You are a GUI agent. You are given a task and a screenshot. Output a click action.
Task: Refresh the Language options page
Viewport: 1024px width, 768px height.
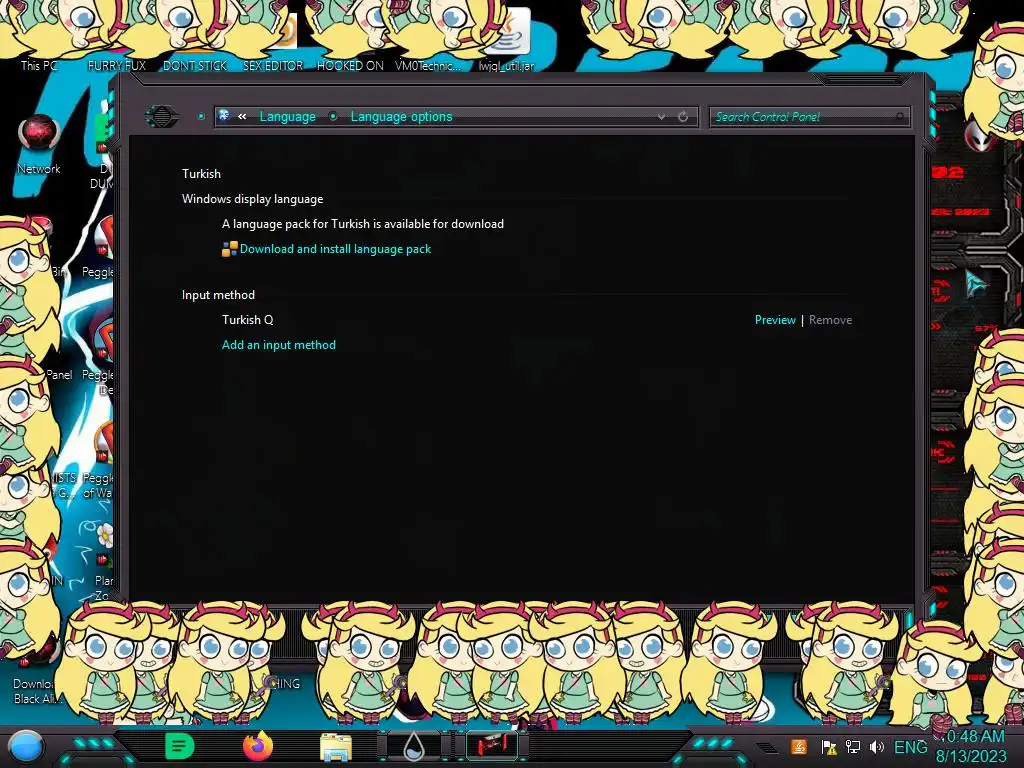[683, 116]
